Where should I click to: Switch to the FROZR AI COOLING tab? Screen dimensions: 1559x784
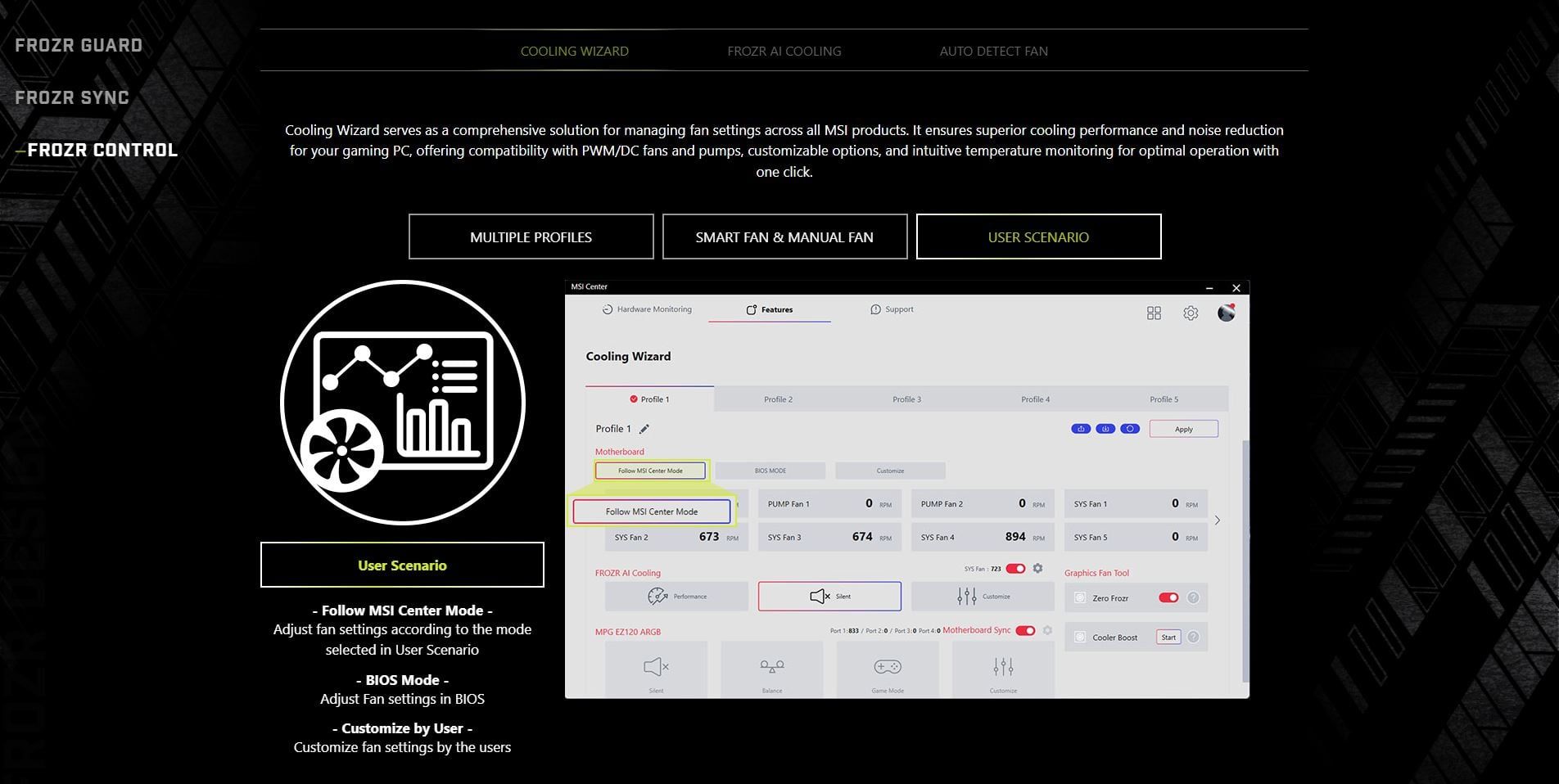[784, 51]
